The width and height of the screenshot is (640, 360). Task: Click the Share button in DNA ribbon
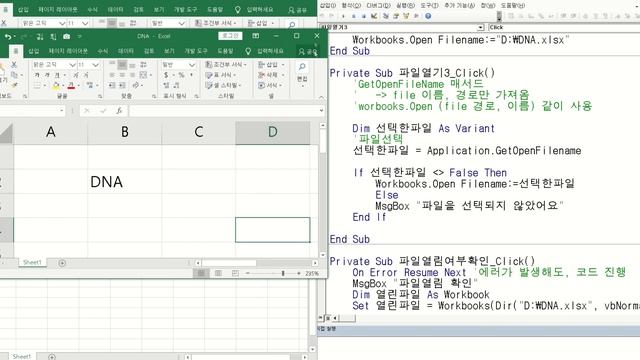pos(308,51)
